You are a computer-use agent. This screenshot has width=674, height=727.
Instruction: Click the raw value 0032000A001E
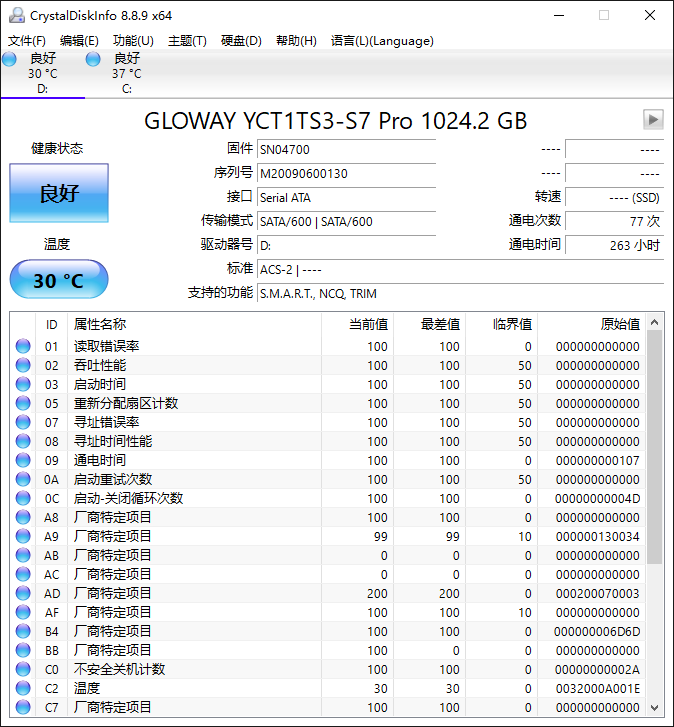pyautogui.click(x=598, y=689)
